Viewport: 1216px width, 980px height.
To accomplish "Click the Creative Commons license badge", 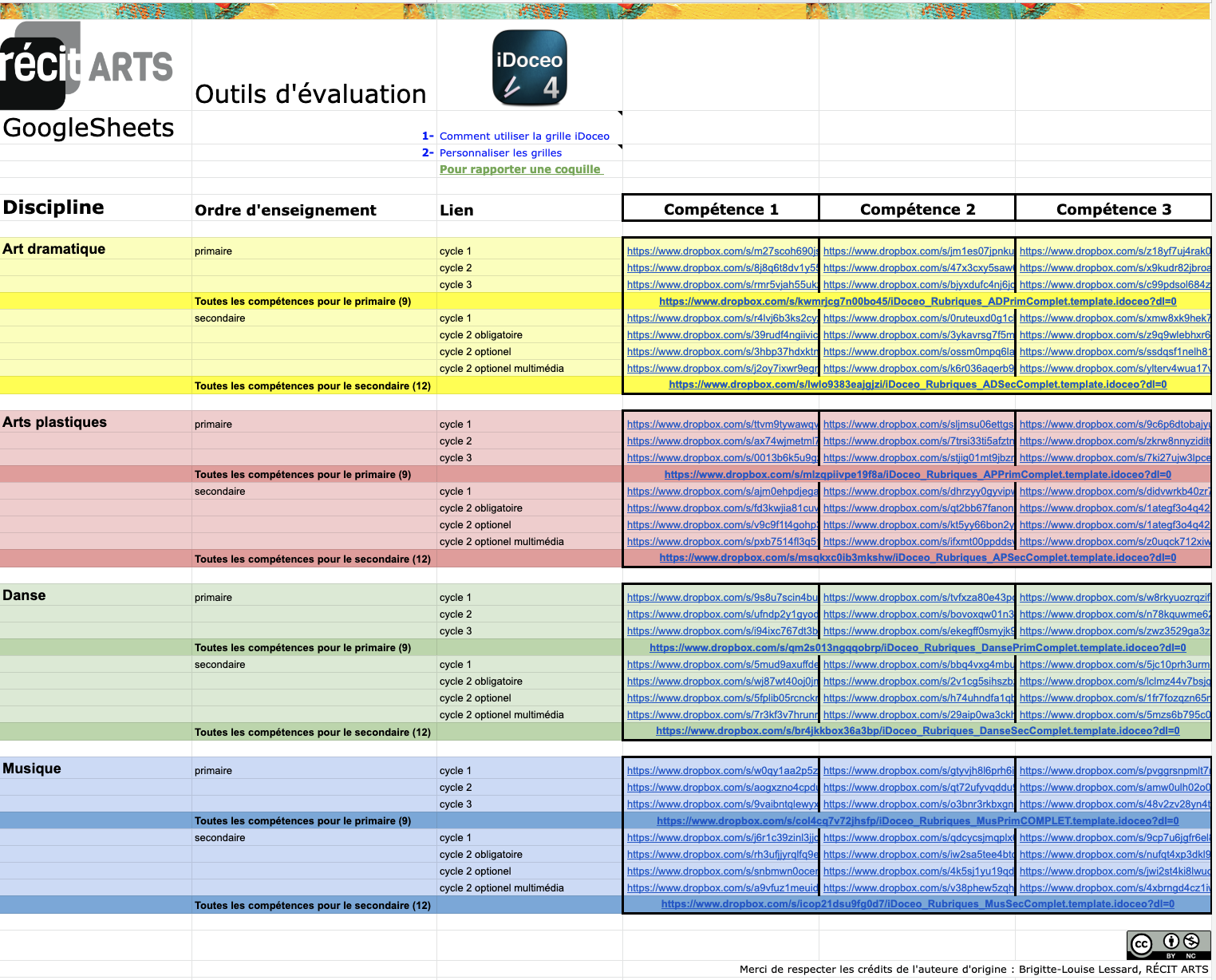I will tap(1167, 945).
